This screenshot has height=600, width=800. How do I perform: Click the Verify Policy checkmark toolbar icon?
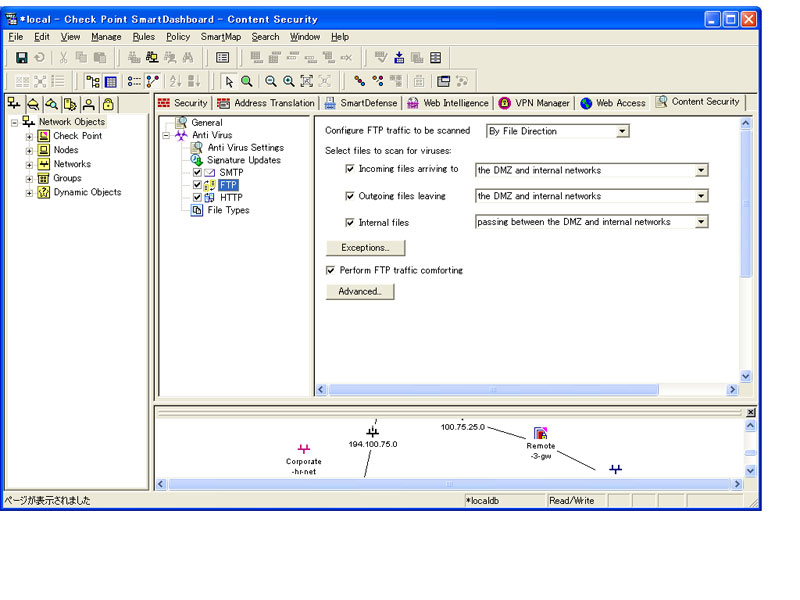[x=381, y=58]
